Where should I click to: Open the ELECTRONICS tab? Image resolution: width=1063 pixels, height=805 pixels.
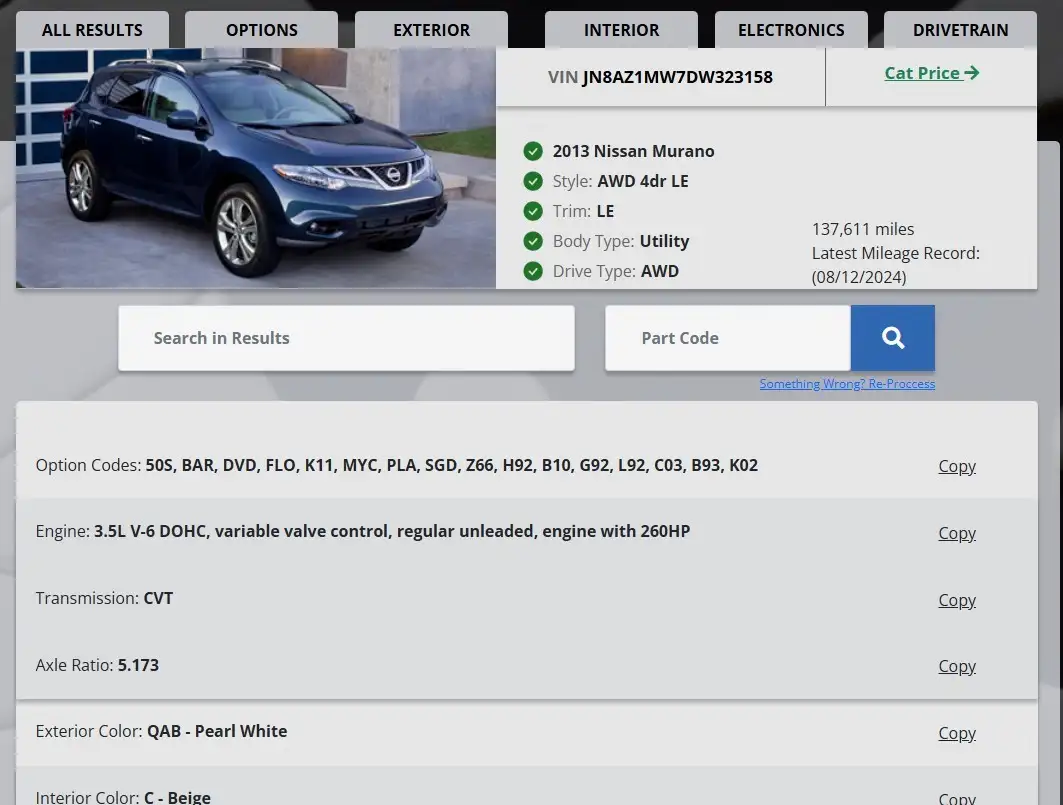point(791,30)
